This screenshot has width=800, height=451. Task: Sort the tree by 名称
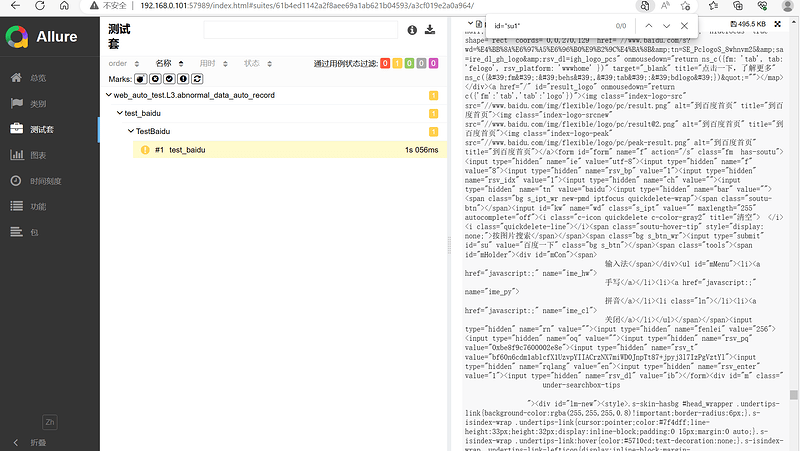tap(169, 63)
